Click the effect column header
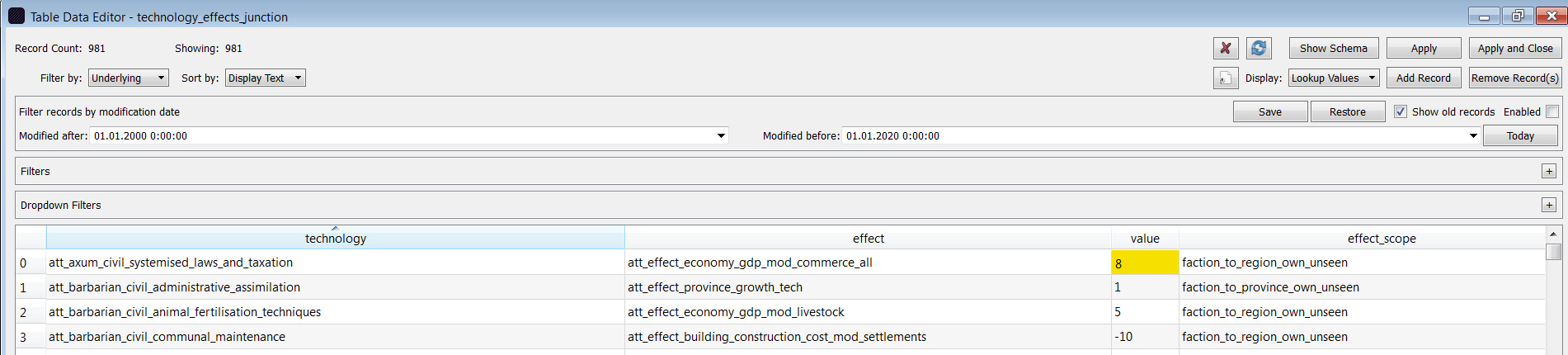 point(868,238)
